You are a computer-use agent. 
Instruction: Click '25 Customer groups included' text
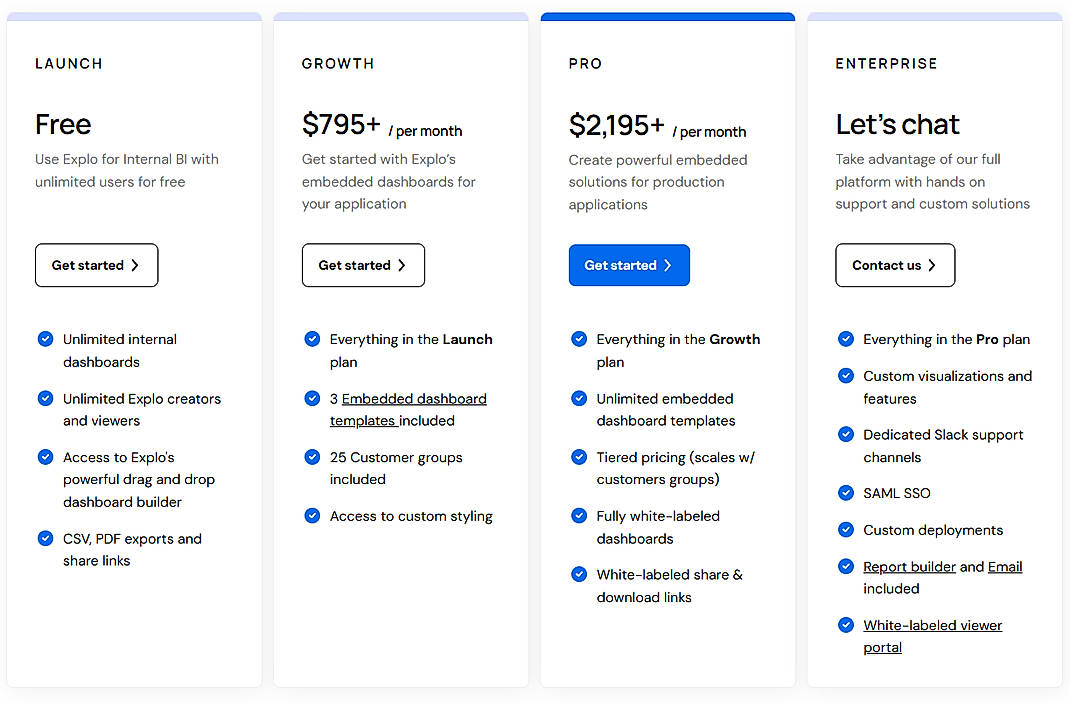396,468
